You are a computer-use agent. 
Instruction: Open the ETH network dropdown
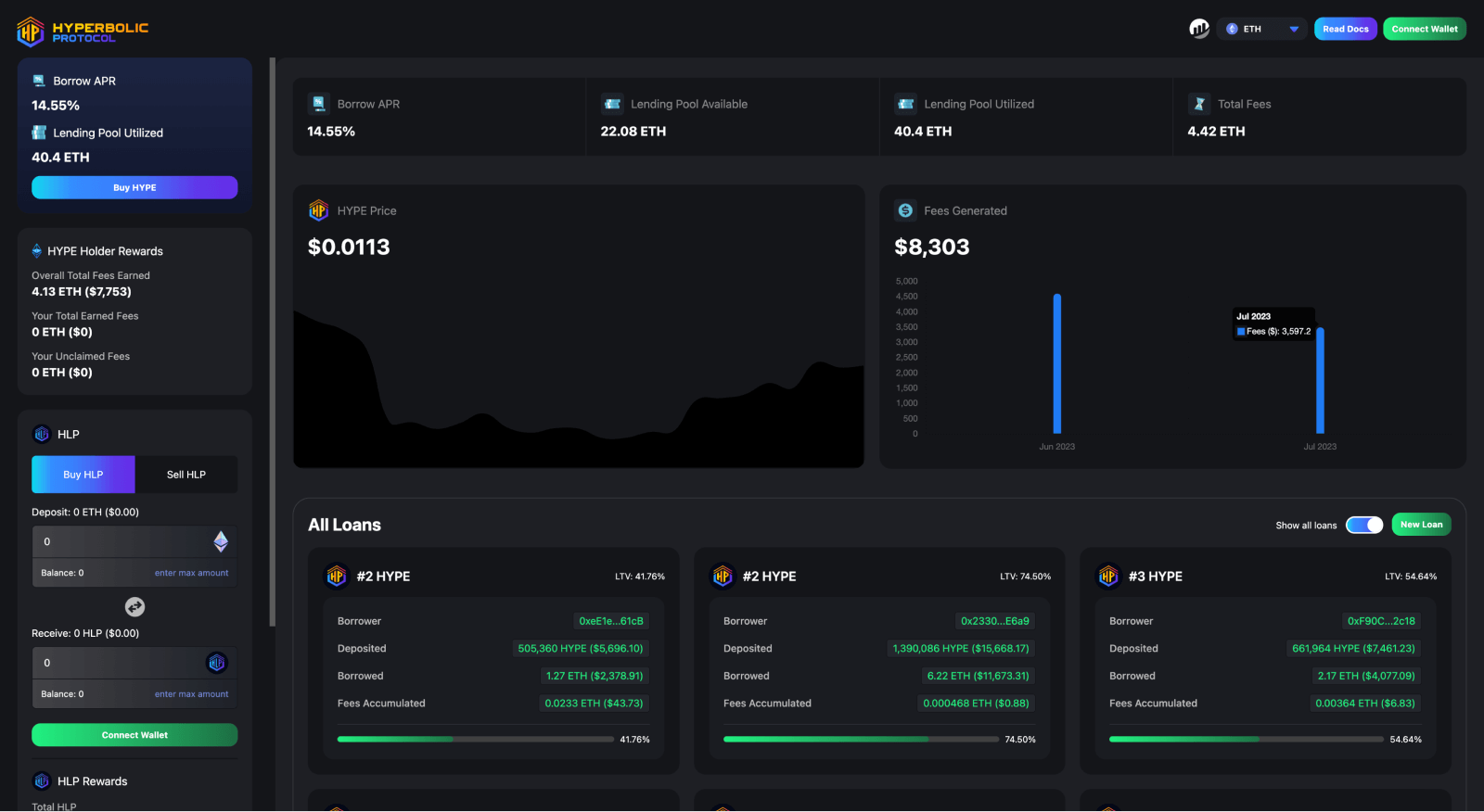click(x=1262, y=29)
